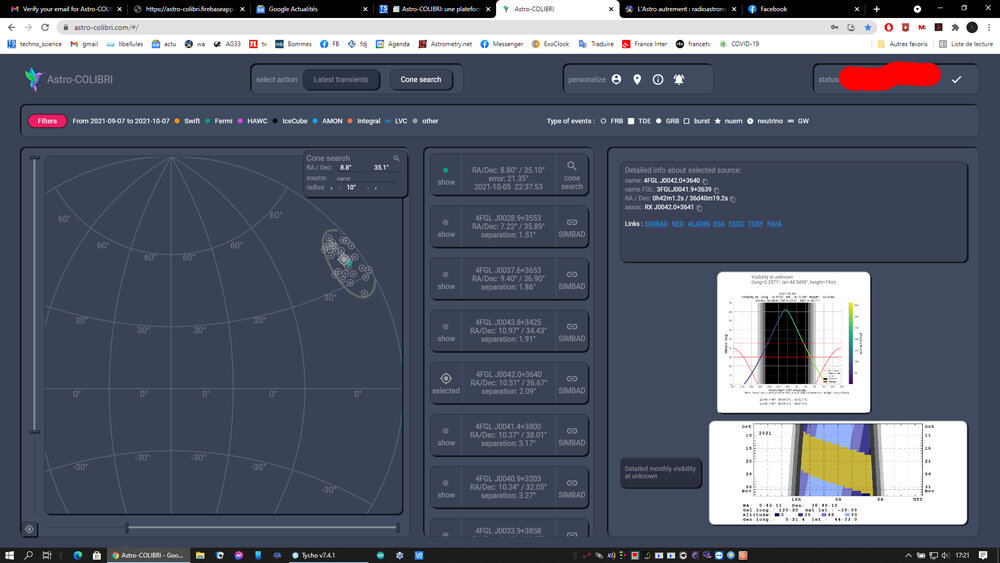Screen dimensions: 1000x563
Task: Open the Filters button
Action: 47,121
